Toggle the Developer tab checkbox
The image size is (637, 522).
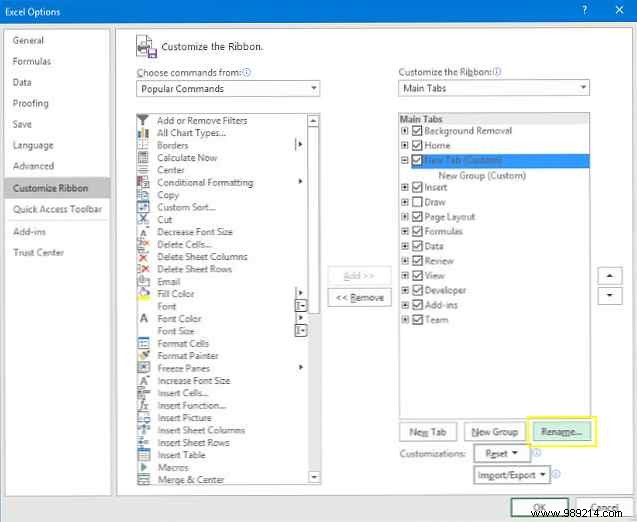pos(417,290)
